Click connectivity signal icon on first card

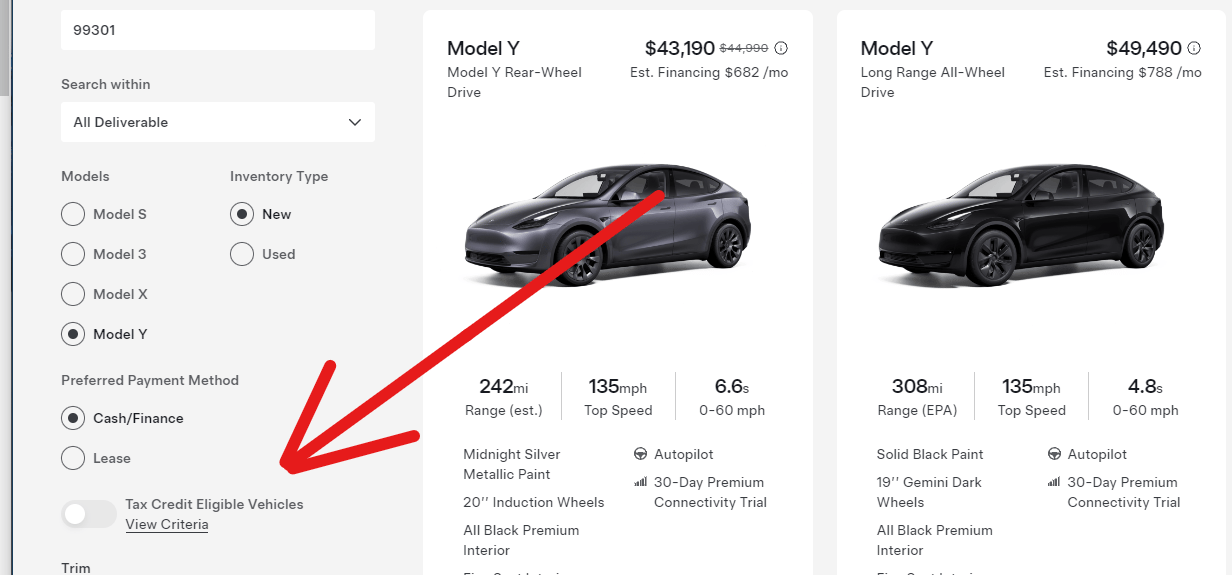[641, 482]
